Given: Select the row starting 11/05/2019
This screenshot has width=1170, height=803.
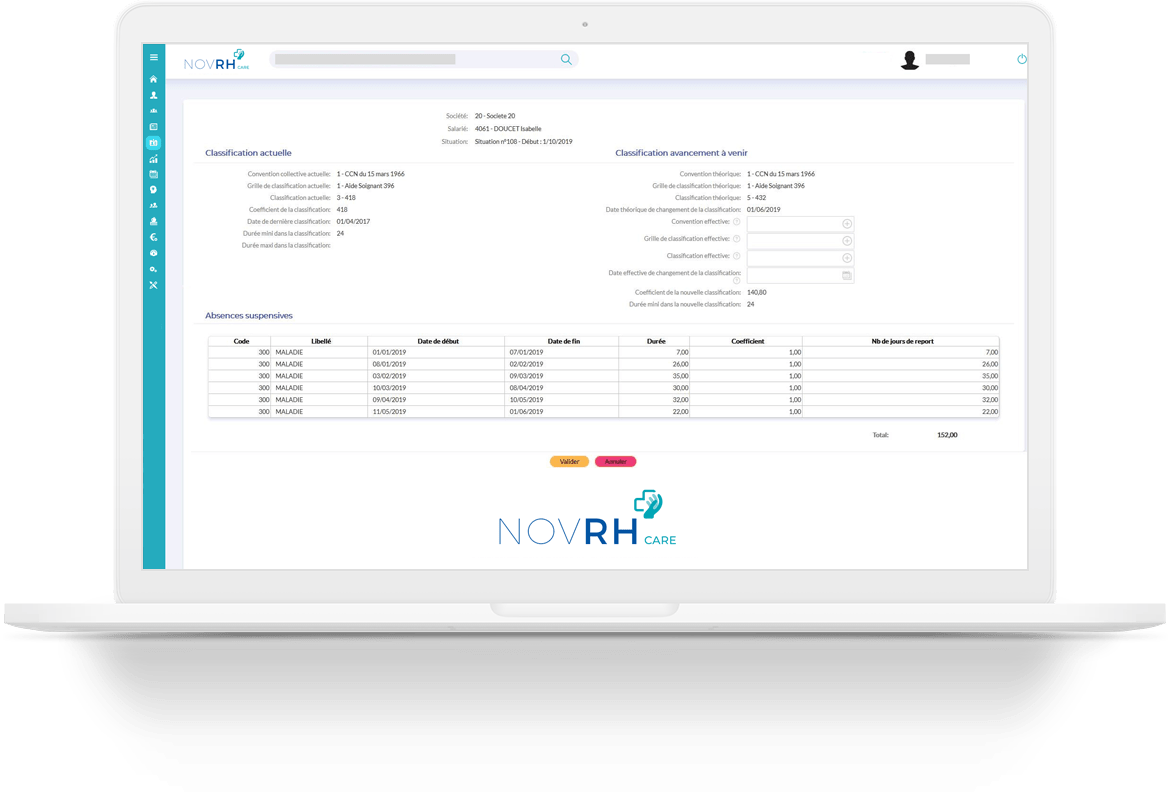Looking at the screenshot, I should [604, 412].
